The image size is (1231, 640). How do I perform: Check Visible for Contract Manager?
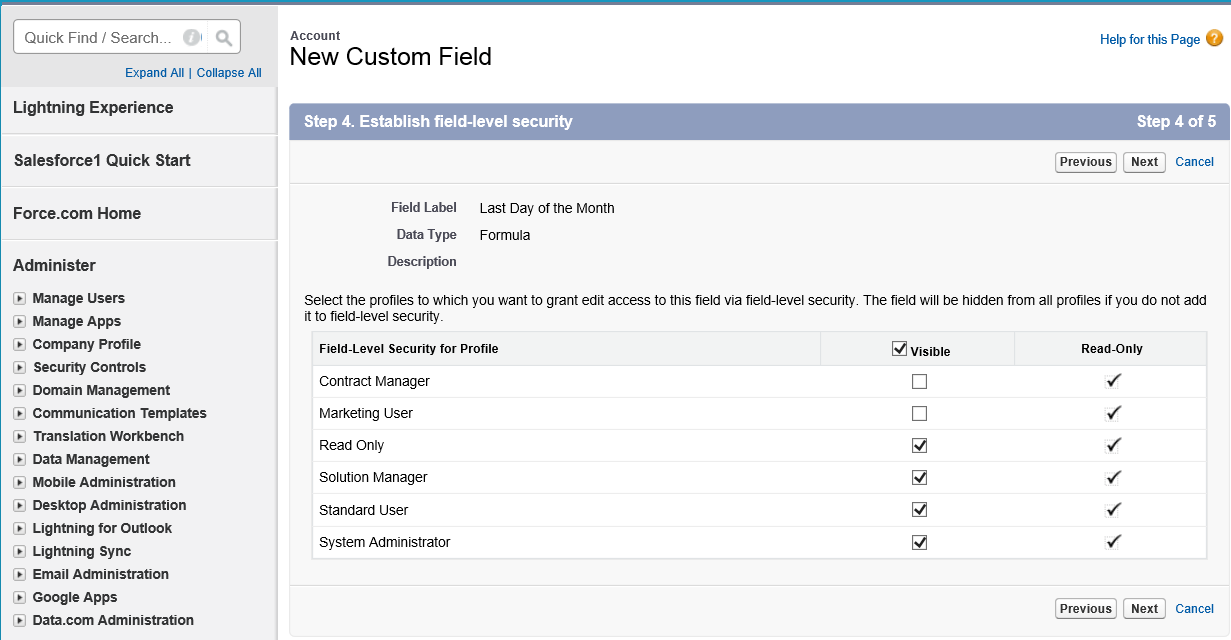(919, 381)
